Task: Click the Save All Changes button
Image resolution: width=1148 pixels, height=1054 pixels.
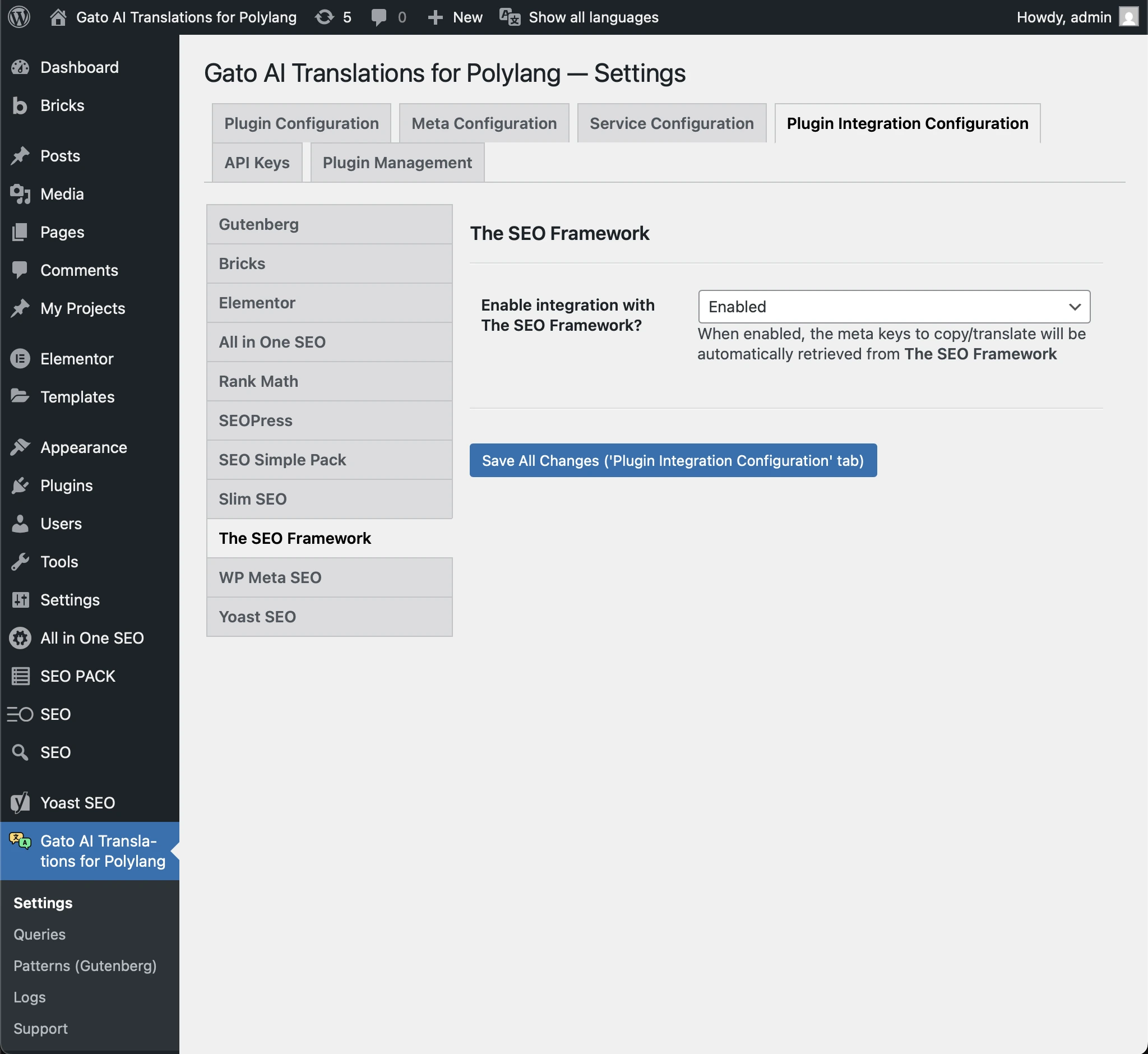Action: (x=673, y=460)
